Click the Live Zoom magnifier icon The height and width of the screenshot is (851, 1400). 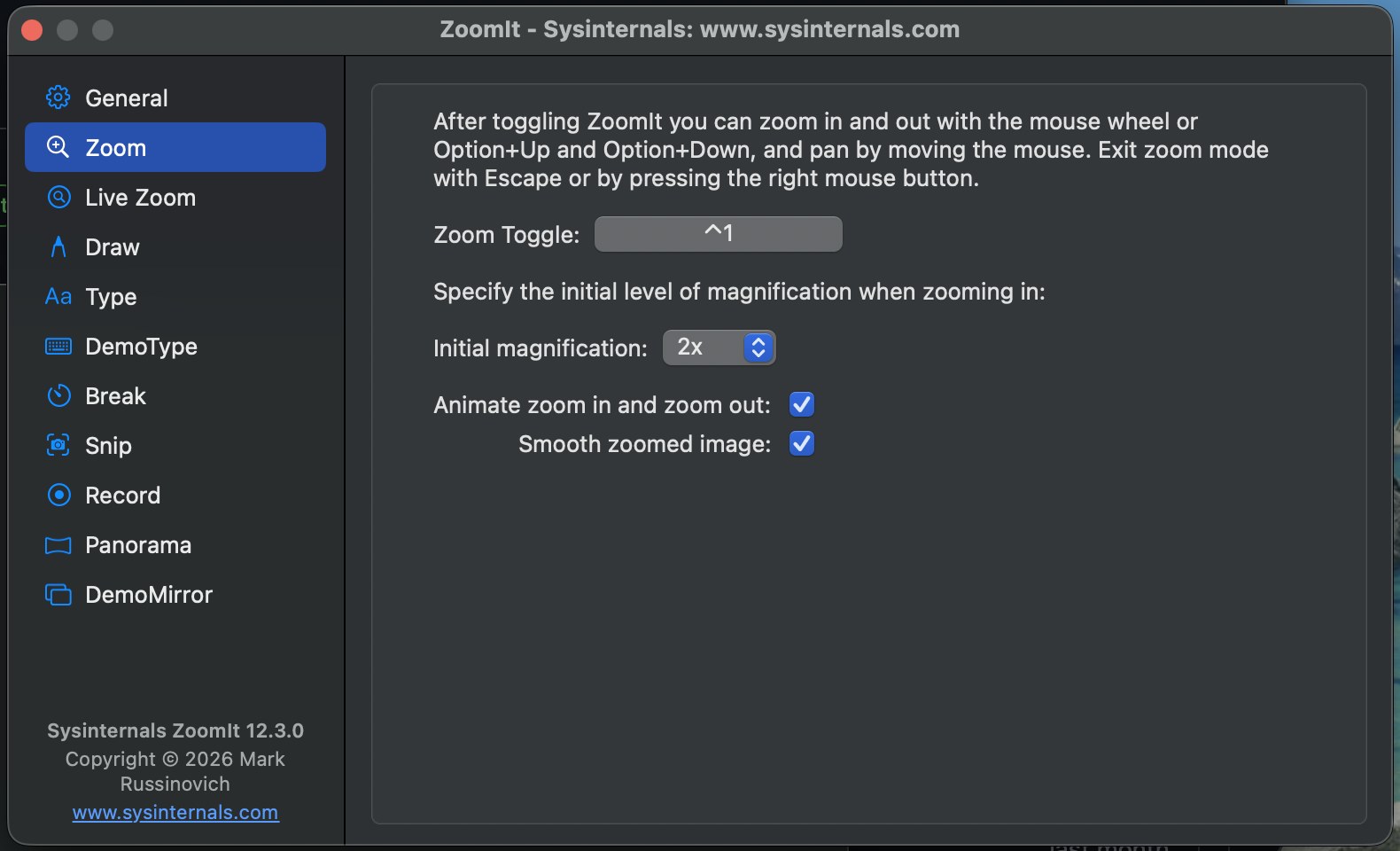[58, 197]
